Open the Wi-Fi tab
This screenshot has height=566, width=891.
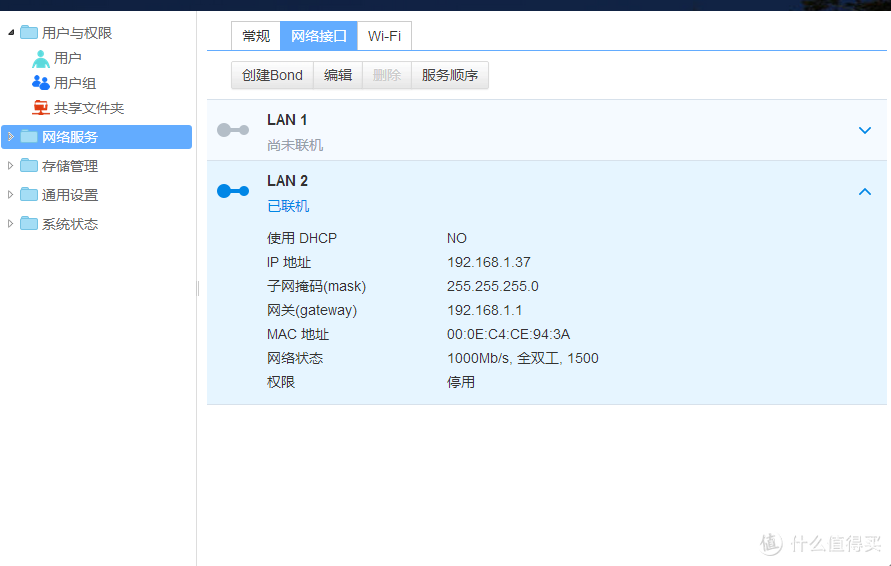[385, 36]
